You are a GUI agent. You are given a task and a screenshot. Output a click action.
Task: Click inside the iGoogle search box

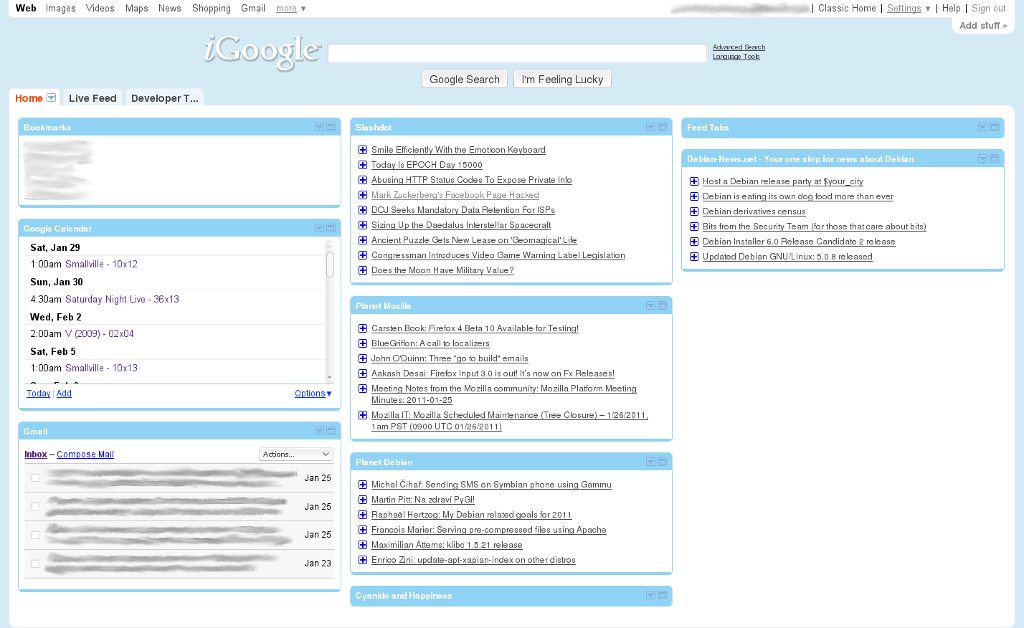coord(517,53)
